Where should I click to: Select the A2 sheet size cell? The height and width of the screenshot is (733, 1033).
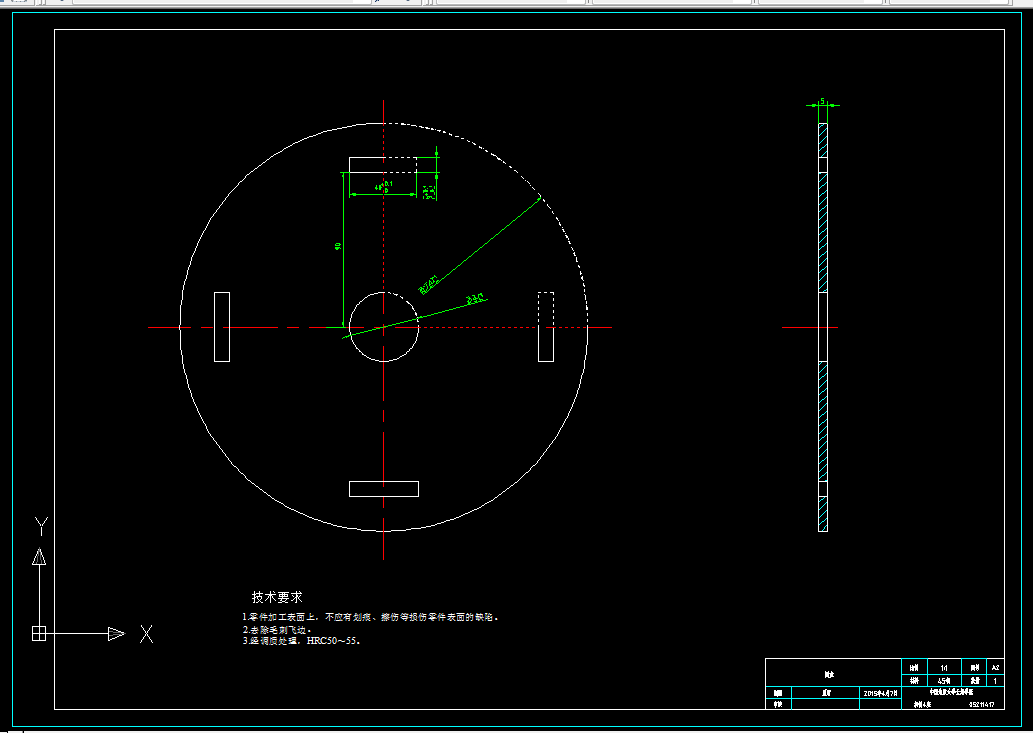[995, 668]
